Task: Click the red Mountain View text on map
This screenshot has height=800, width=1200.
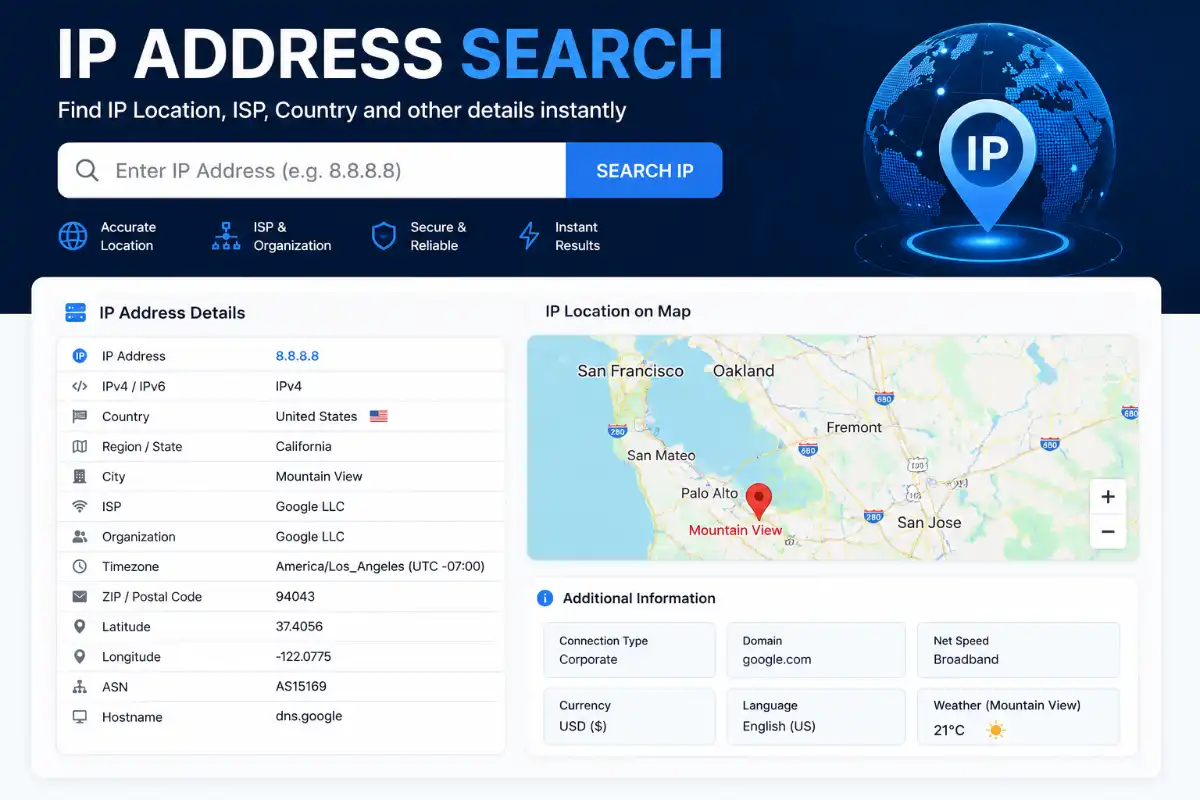Action: [735, 530]
